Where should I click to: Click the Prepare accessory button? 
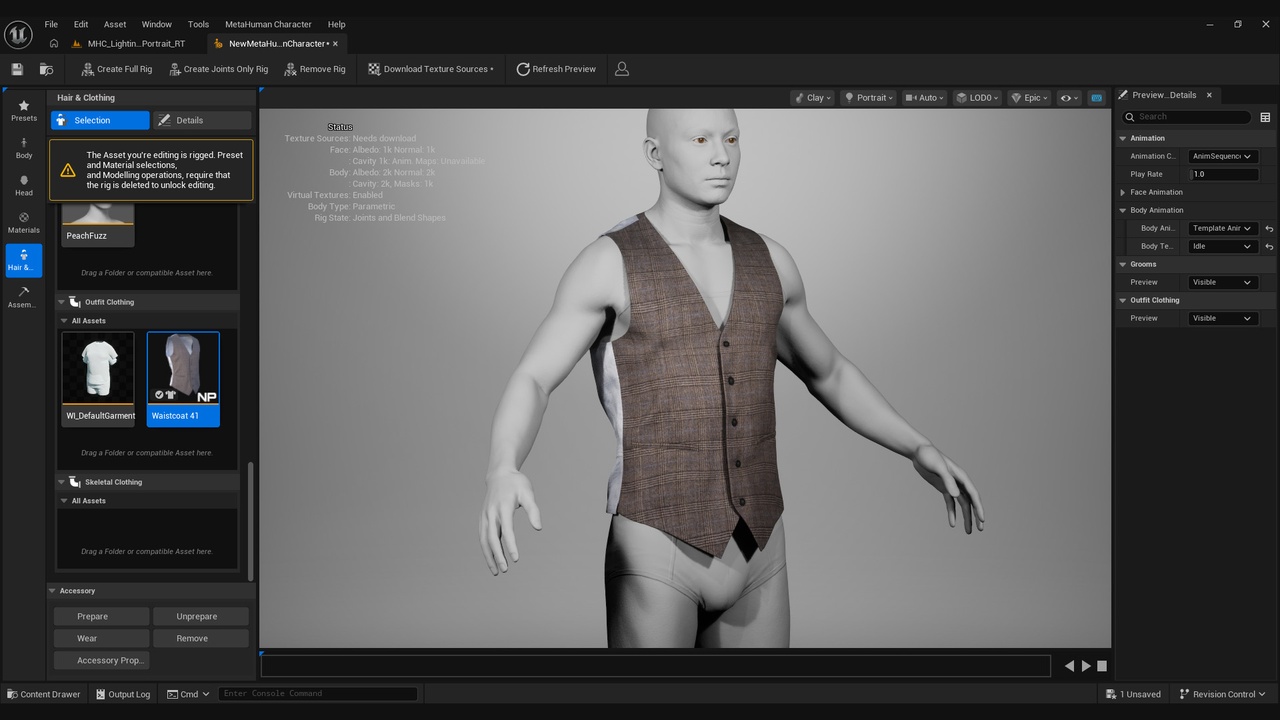click(101, 616)
